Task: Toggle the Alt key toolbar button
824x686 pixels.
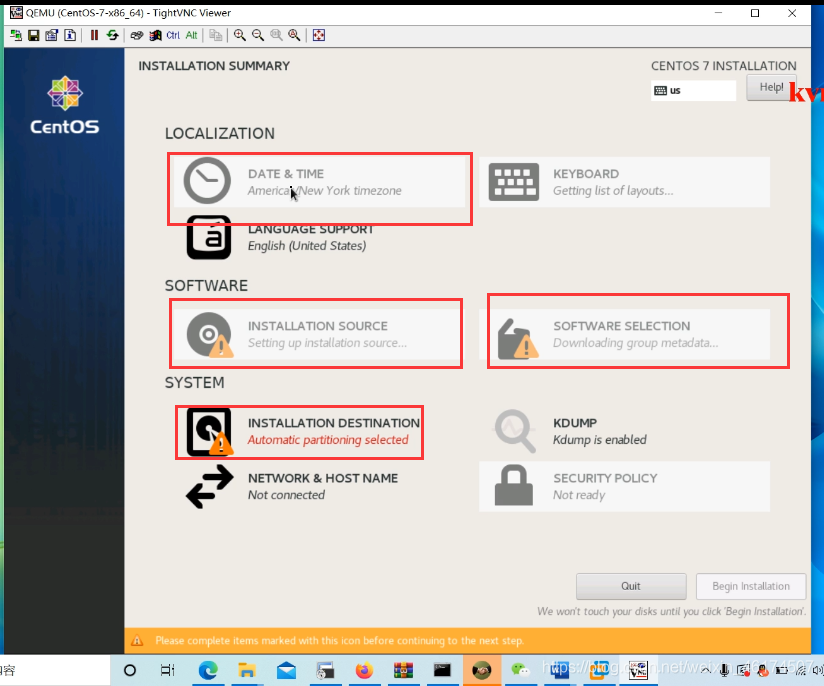Action: (x=191, y=35)
